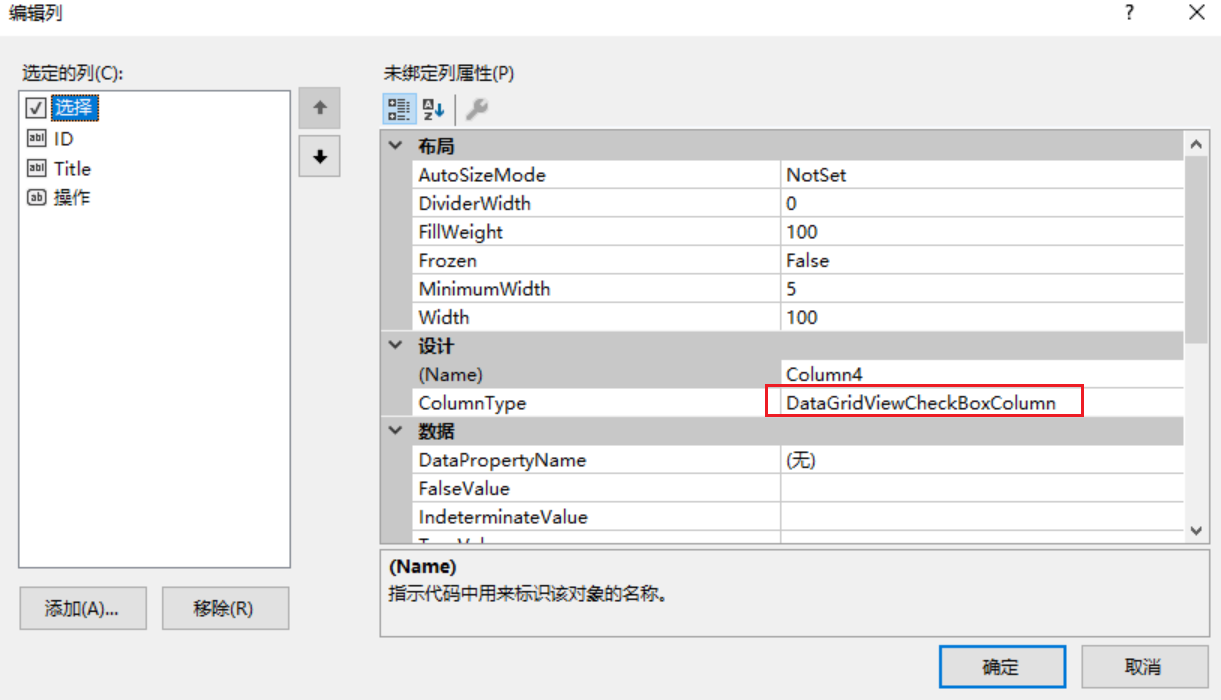Select the 选择 checkbox column in list
The image size is (1221, 700).
[75, 107]
